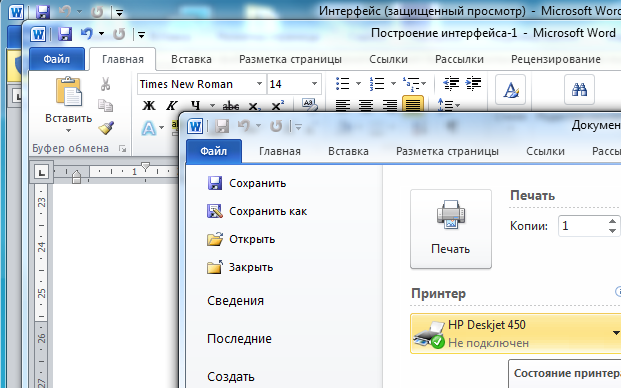Open Customize Quick Access Toolbar in Построение интерфейса-1

[141, 35]
